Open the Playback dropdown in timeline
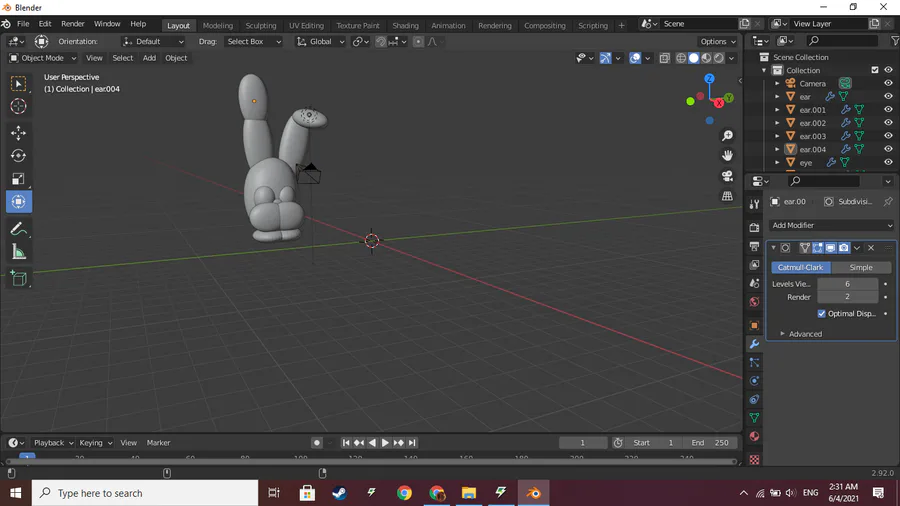Image resolution: width=900 pixels, height=506 pixels. point(53,443)
